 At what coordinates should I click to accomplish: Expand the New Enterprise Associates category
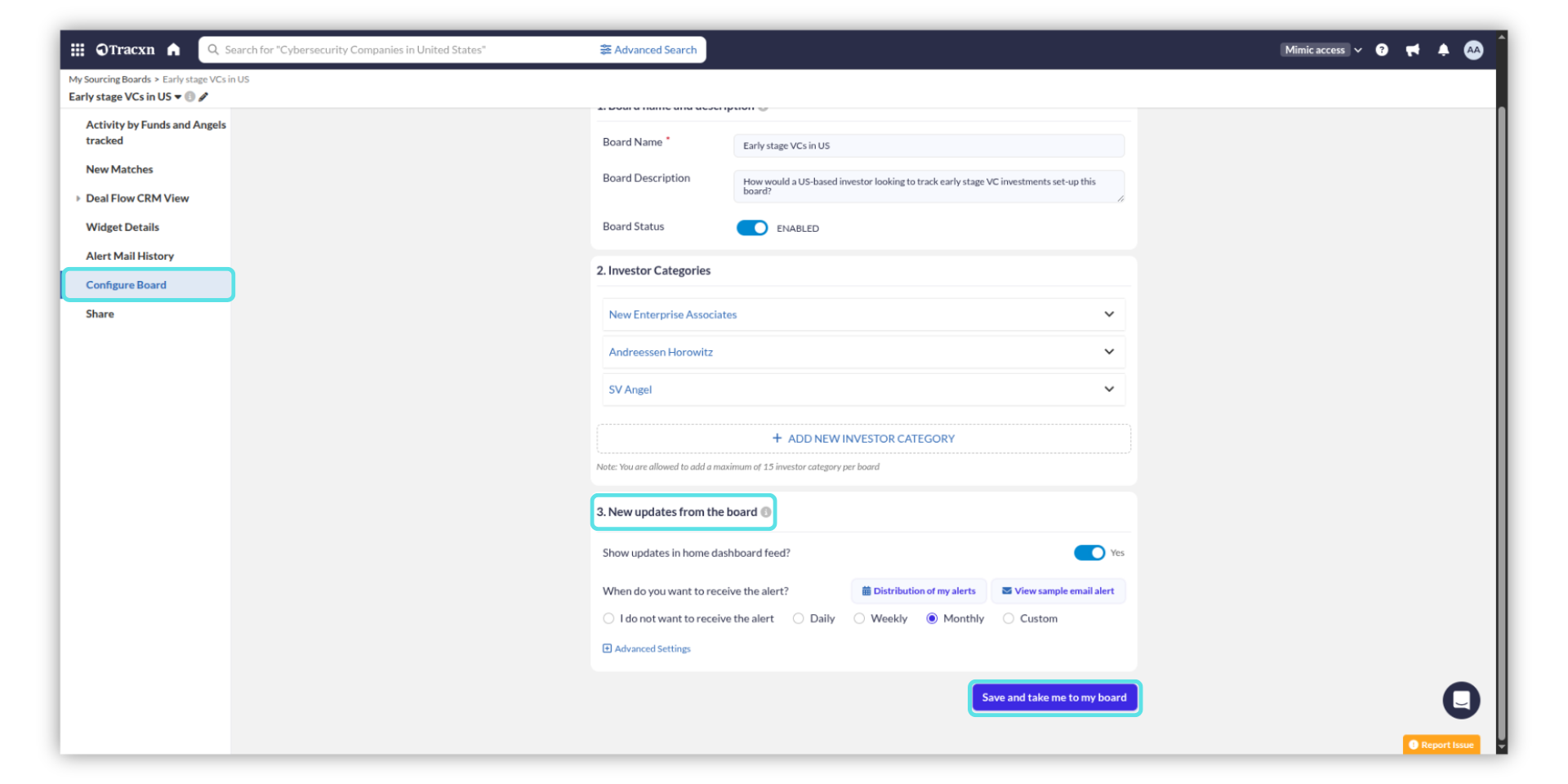click(1108, 314)
